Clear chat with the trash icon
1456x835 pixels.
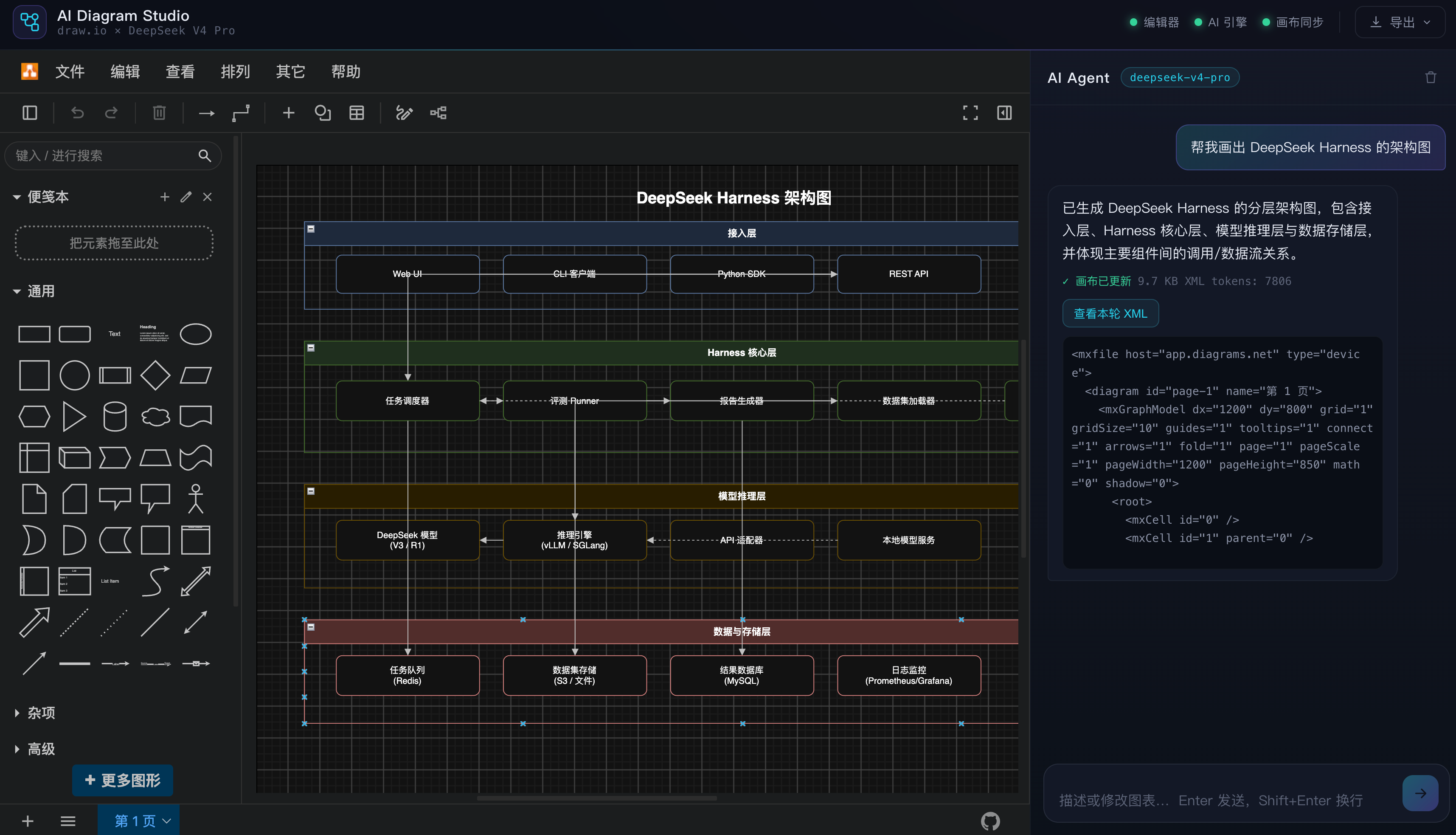point(1430,77)
